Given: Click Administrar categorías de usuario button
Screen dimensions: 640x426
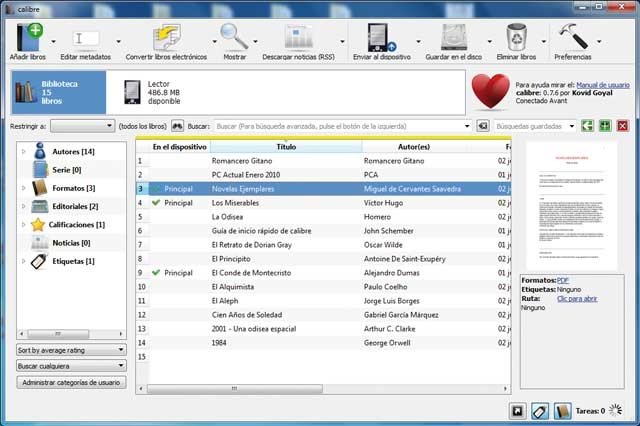Looking at the screenshot, I should click(x=71, y=382).
